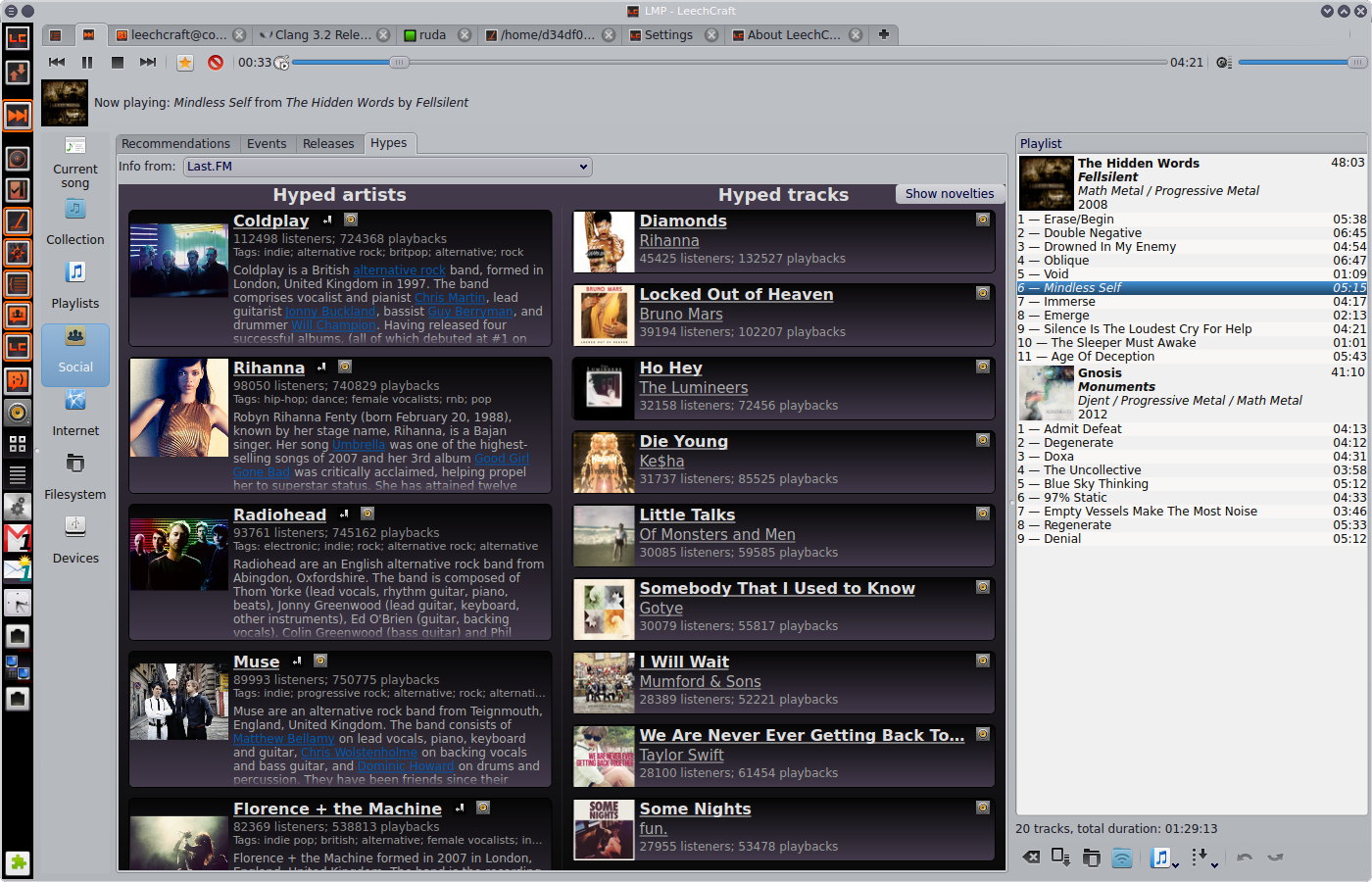The width and height of the screenshot is (1372, 882).
Task: Click the now playing album art thumbnail
Action: 65,103
